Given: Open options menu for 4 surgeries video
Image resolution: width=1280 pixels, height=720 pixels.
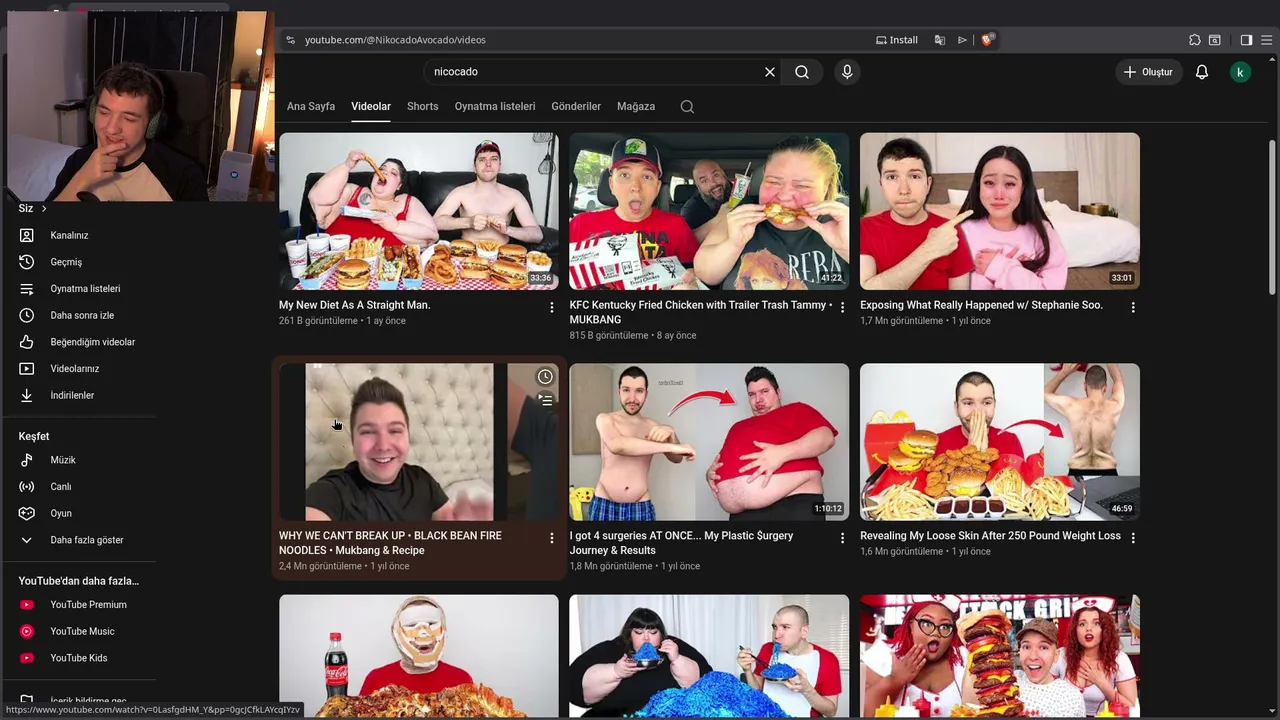Looking at the screenshot, I should pyautogui.click(x=842, y=538).
